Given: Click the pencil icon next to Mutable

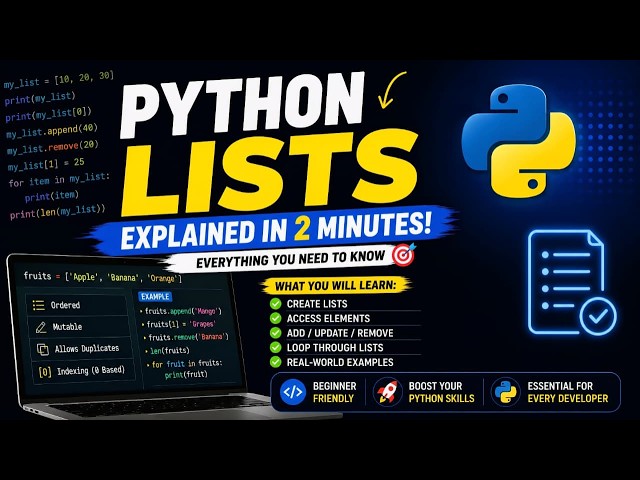Looking at the screenshot, I should 41,327.
